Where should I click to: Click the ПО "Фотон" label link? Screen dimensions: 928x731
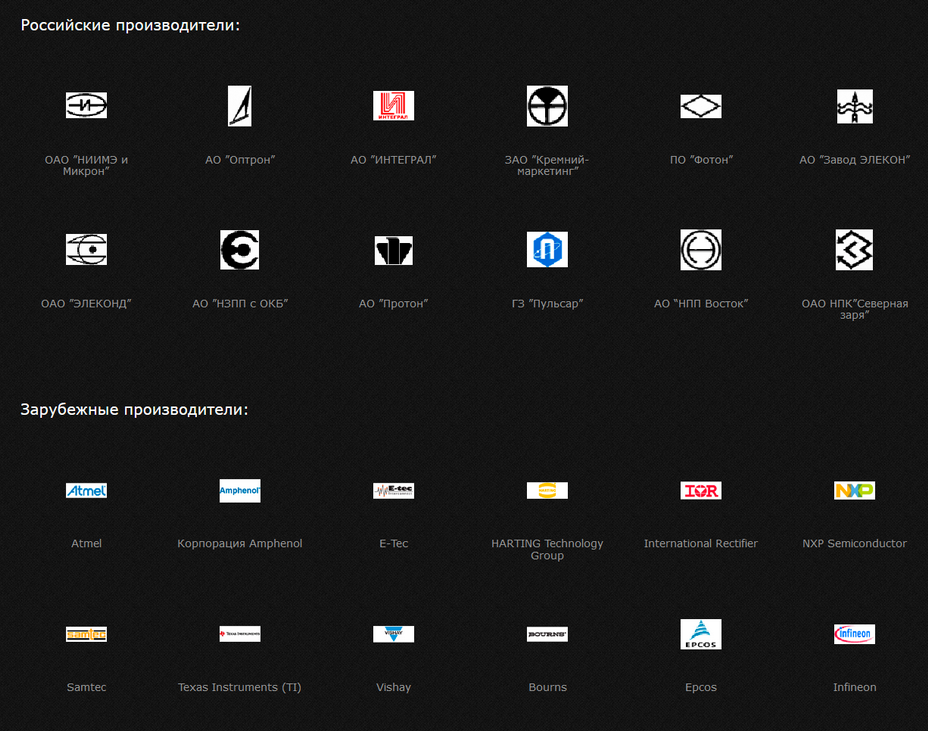(x=701, y=160)
